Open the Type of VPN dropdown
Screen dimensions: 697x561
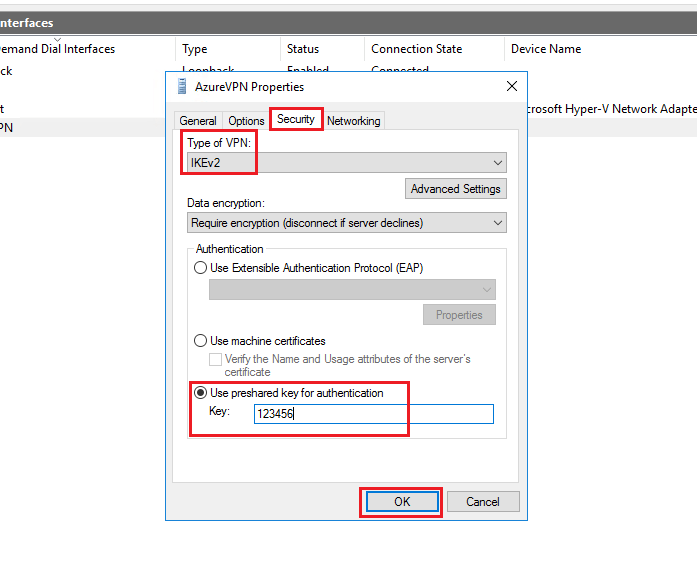point(347,163)
